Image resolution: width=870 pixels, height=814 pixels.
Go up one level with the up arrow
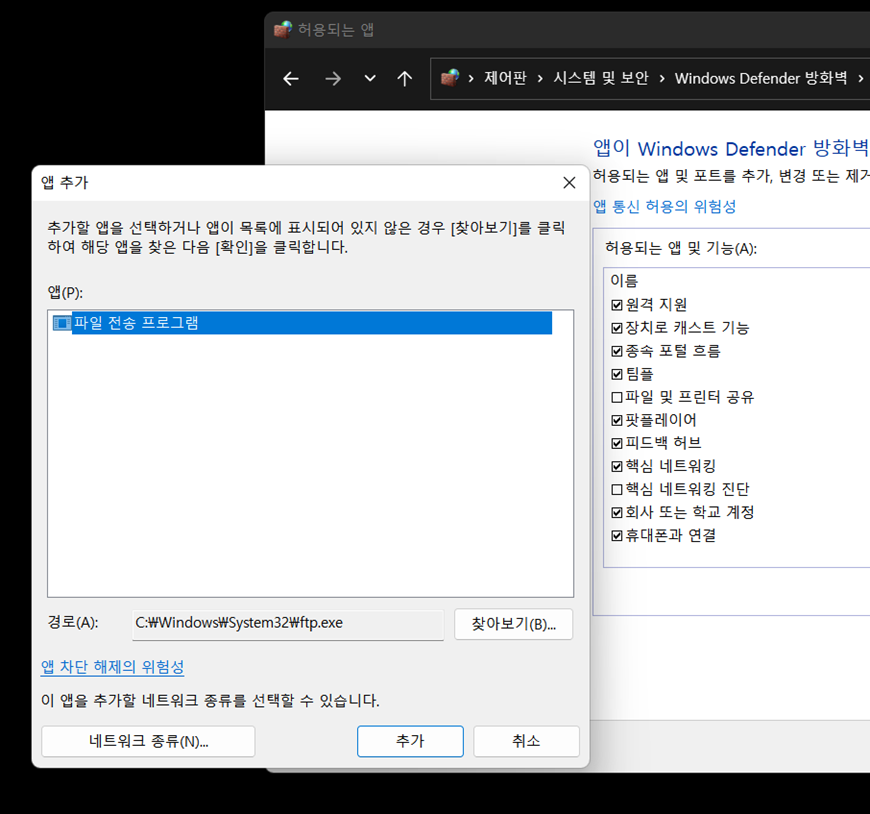404,79
